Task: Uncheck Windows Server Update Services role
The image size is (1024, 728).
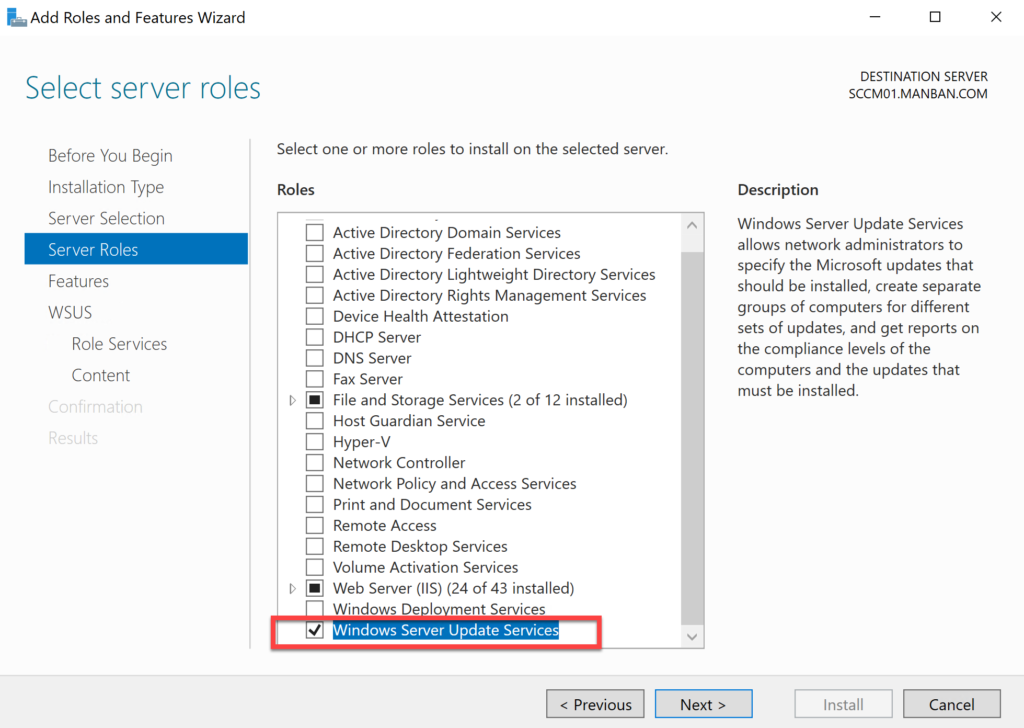Action: pyautogui.click(x=315, y=630)
